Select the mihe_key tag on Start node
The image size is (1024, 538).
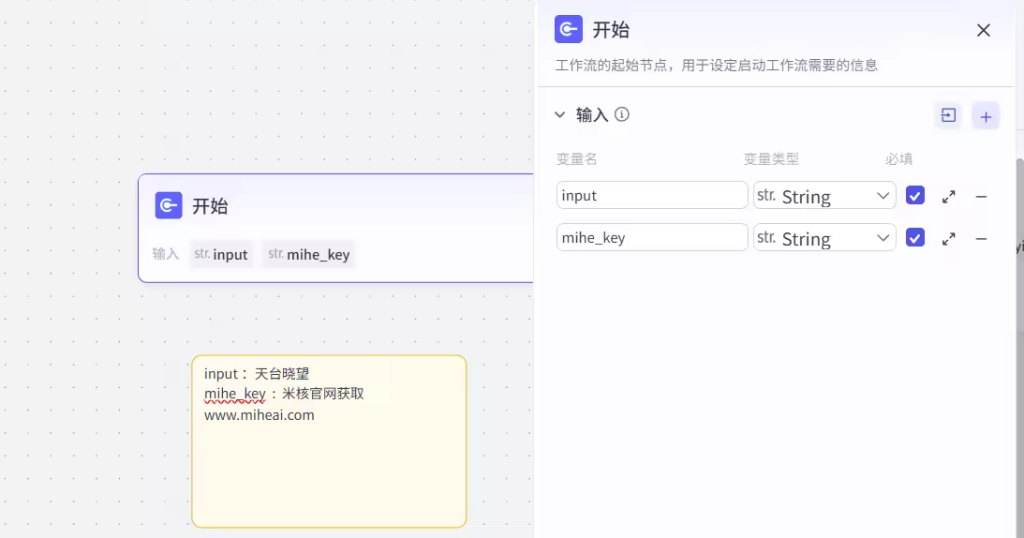pyautogui.click(x=309, y=254)
